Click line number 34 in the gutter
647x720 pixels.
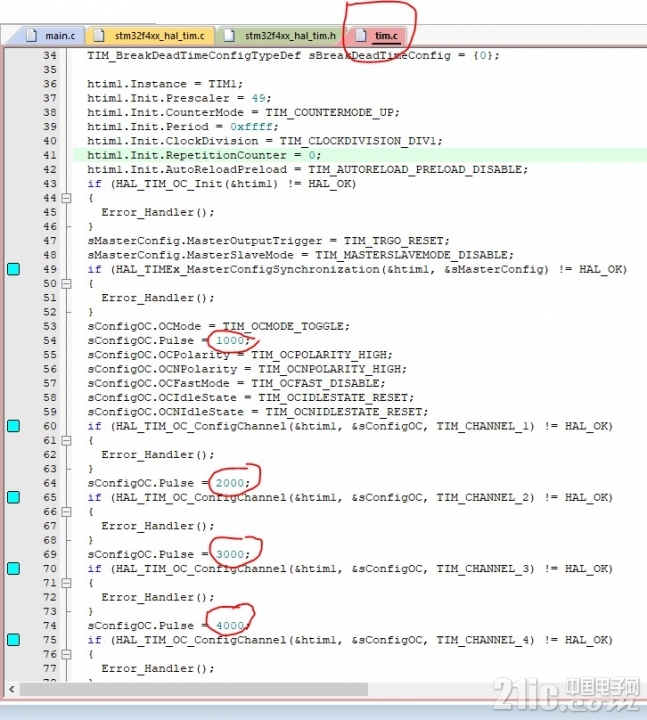[50, 56]
